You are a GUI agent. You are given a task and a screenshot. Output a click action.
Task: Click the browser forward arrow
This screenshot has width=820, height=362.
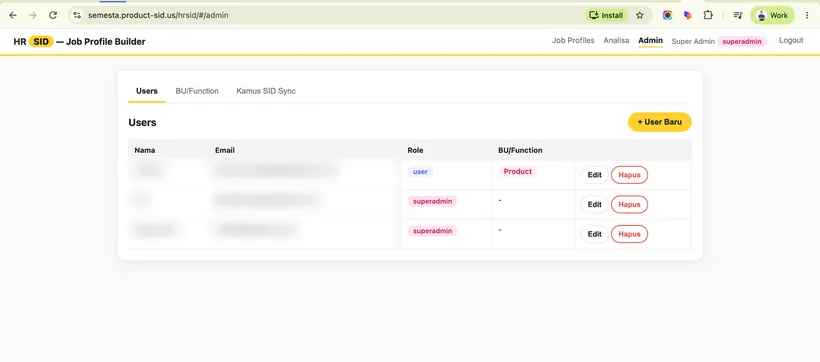[x=33, y=15]
